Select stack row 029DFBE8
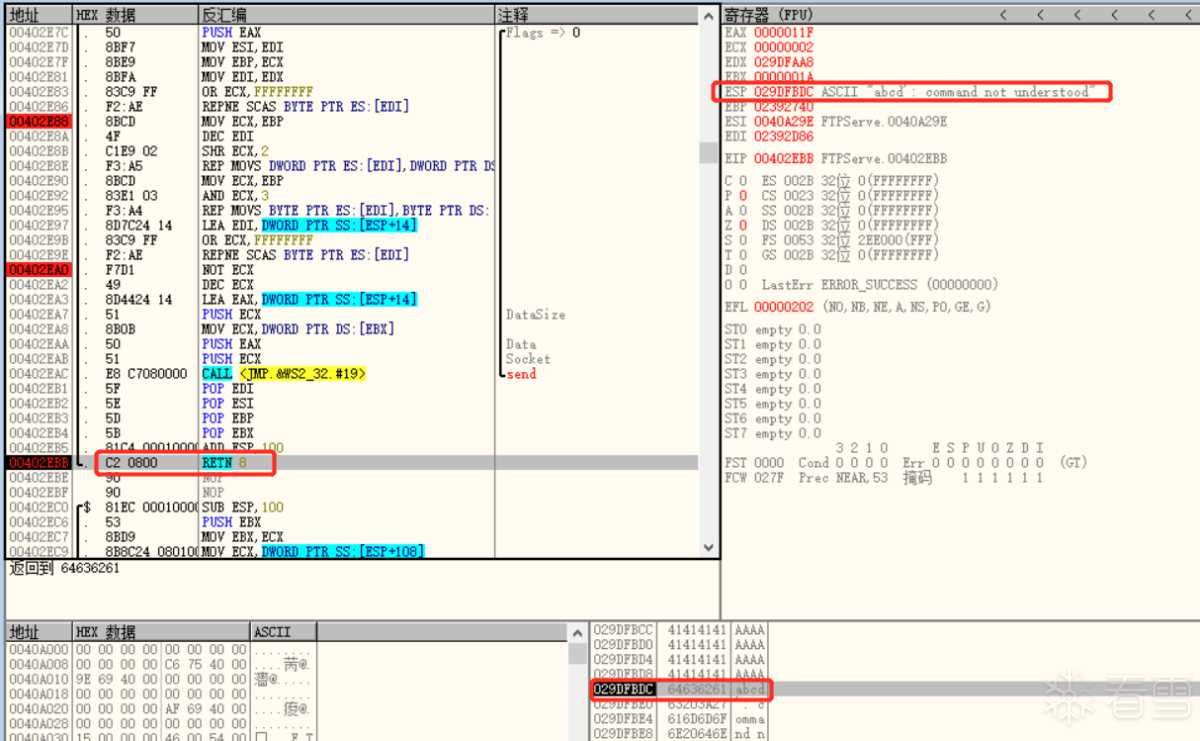 (x=680, y=734)
